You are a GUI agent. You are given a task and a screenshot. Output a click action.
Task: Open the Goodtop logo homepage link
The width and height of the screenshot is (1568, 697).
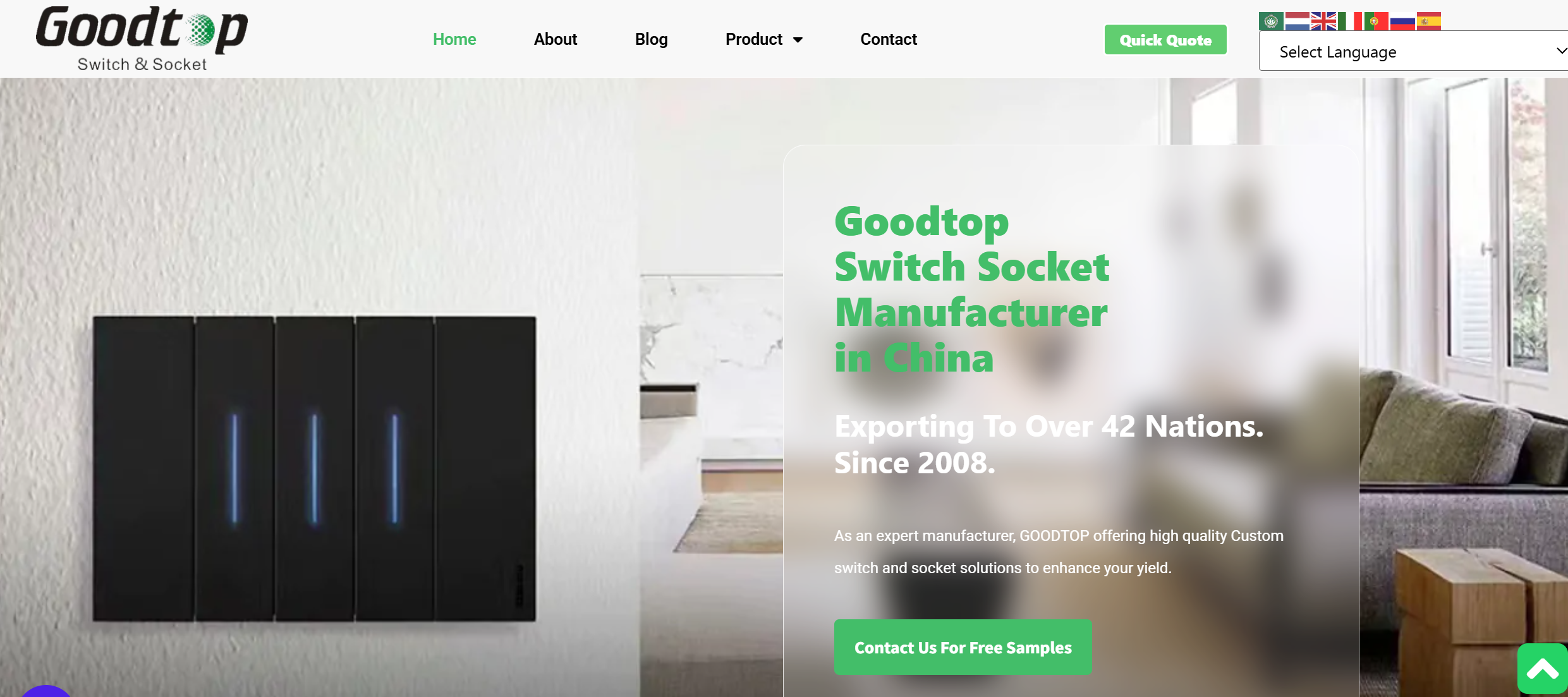pos(142,38)
